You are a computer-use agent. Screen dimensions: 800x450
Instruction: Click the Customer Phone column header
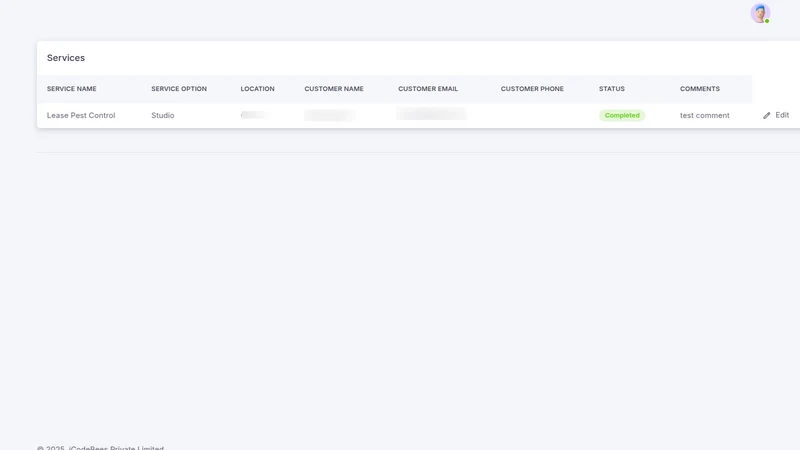532,89
